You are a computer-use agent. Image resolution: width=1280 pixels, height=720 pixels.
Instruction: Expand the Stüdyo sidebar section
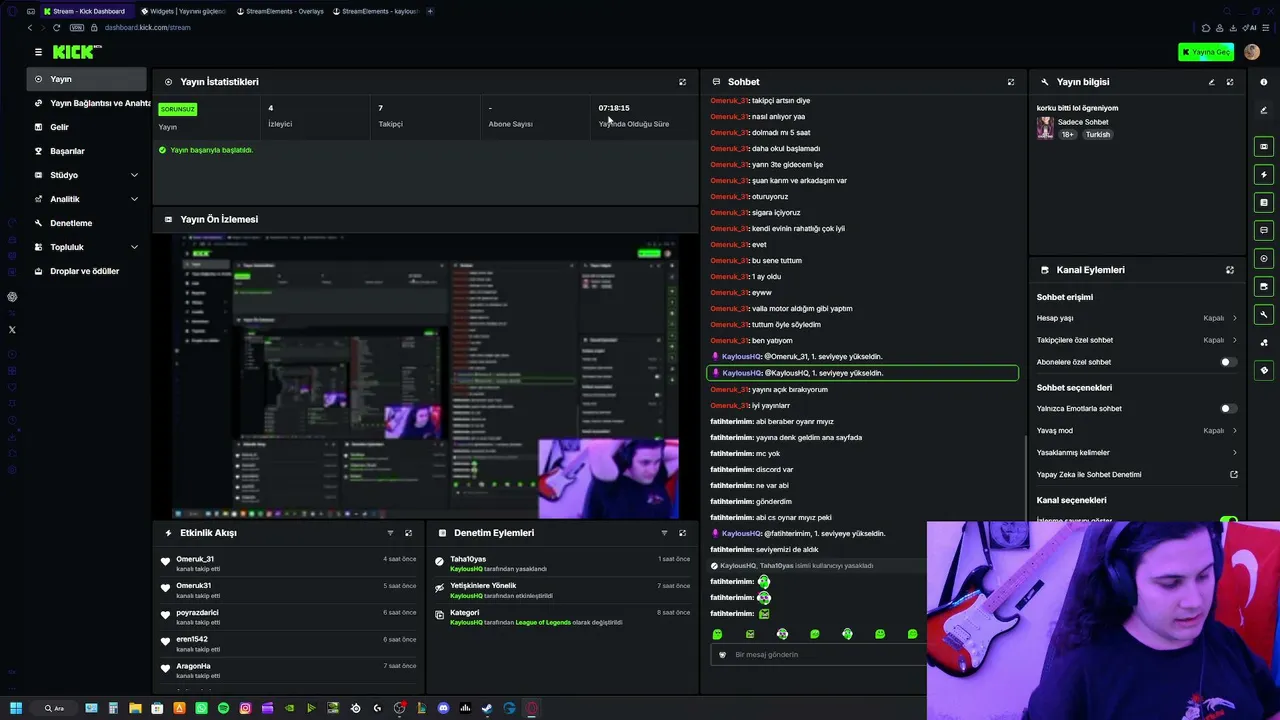[x=87, y=175]
